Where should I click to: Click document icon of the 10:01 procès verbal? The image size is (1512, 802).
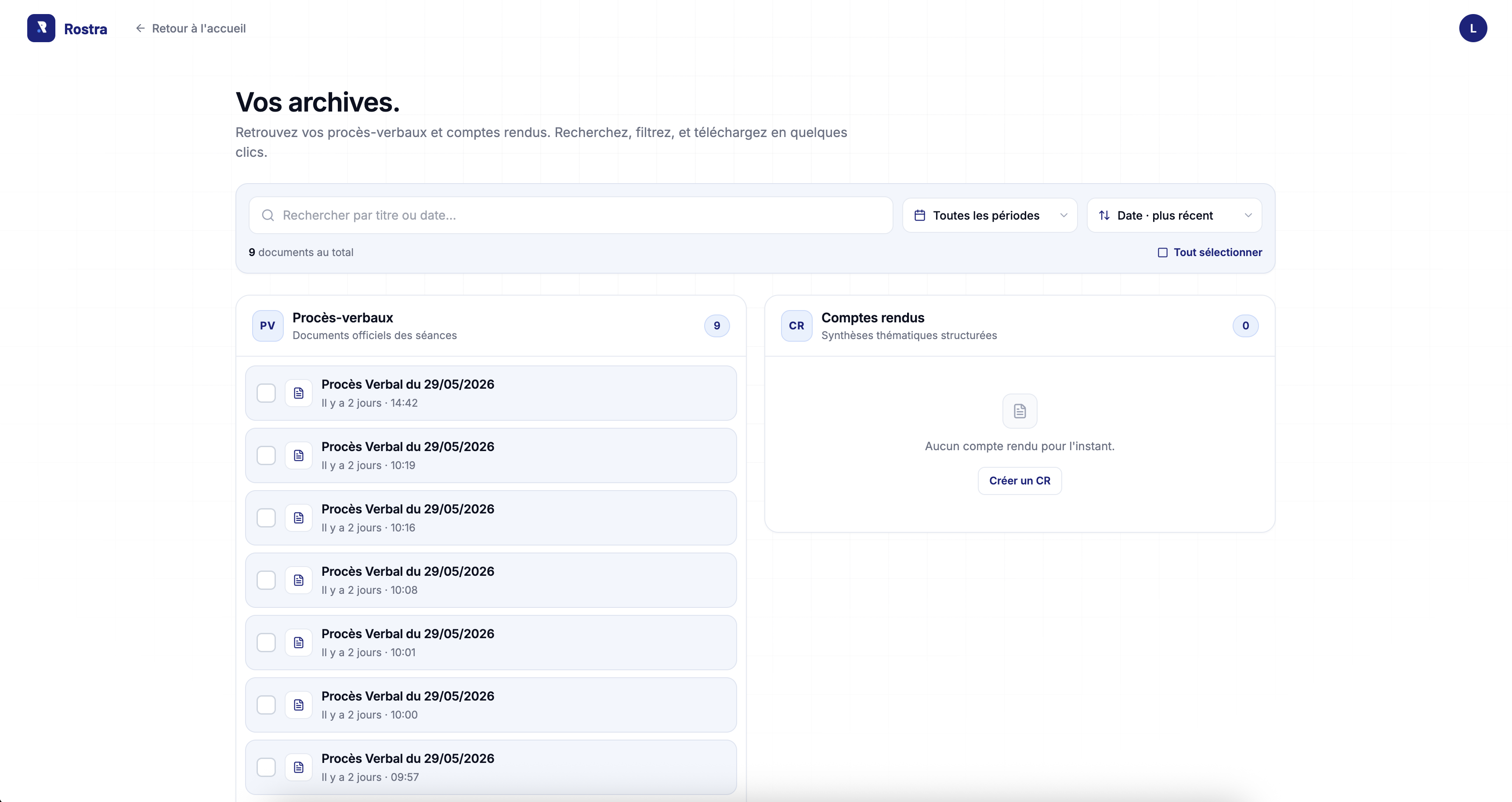click(299, 643)
